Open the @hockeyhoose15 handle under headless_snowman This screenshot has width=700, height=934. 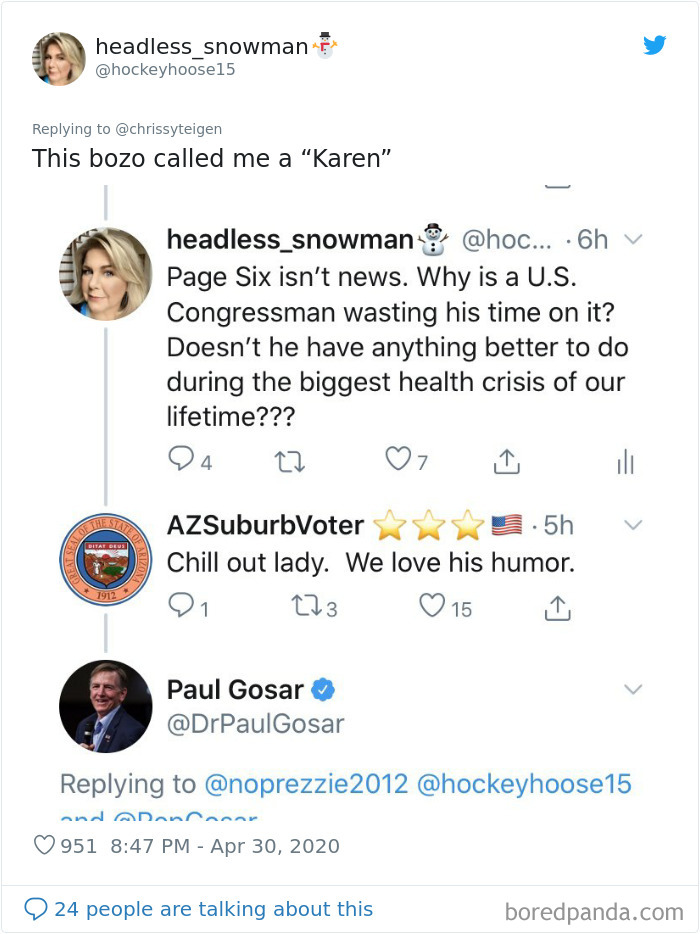pos(165,70)
